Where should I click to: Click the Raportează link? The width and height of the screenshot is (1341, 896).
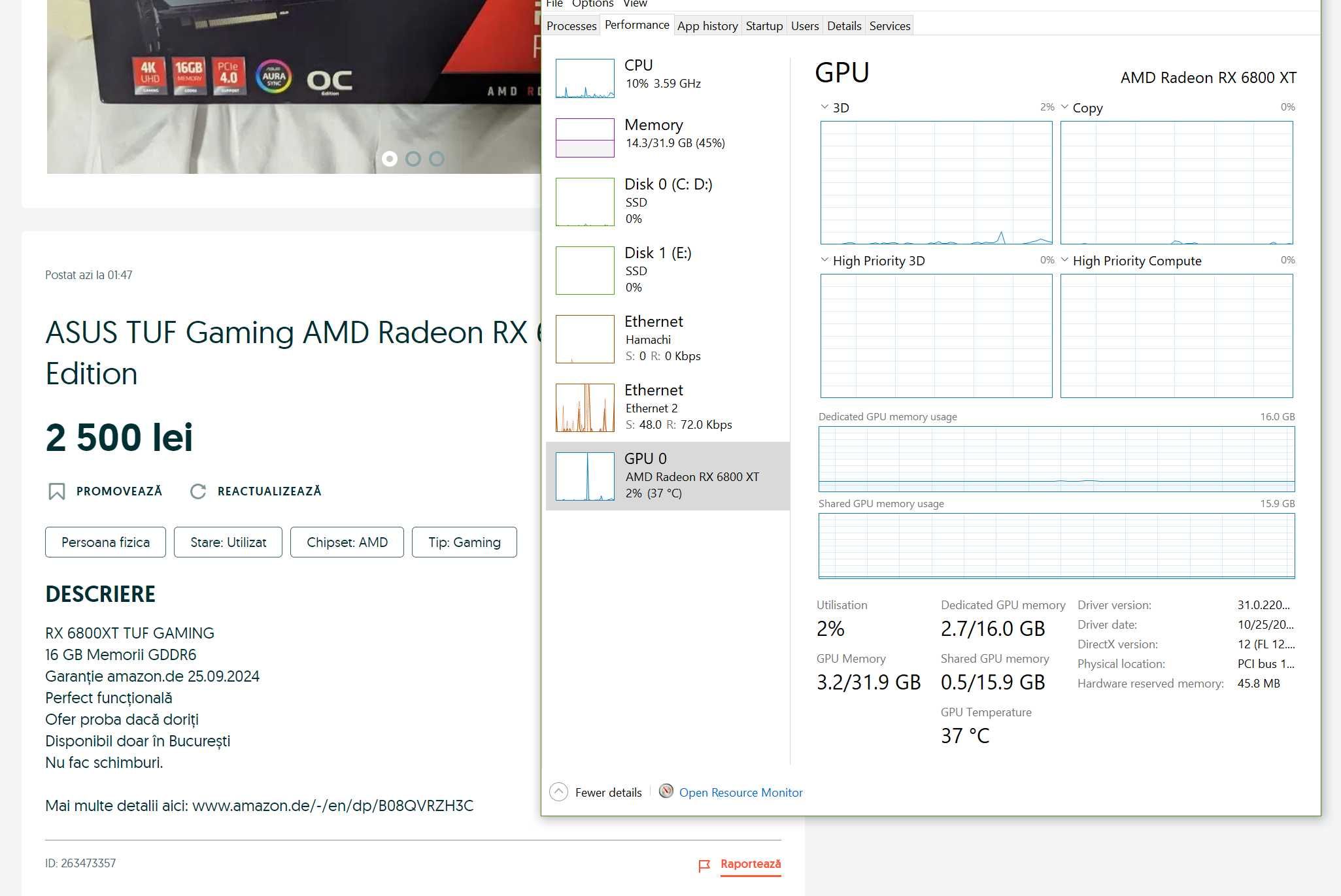(x=751, y=864)
